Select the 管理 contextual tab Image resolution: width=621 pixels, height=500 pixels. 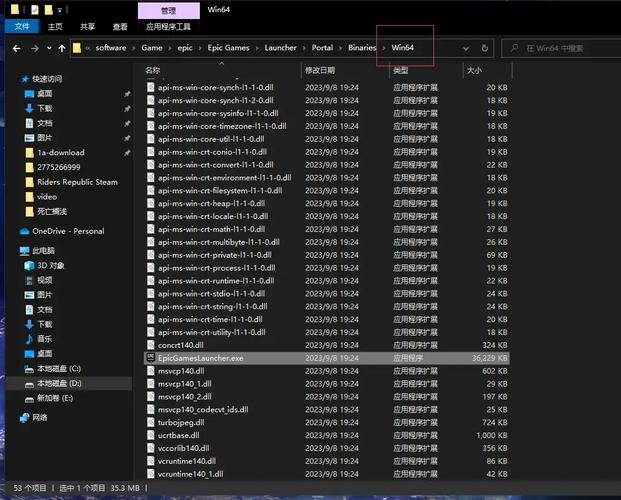169,11
